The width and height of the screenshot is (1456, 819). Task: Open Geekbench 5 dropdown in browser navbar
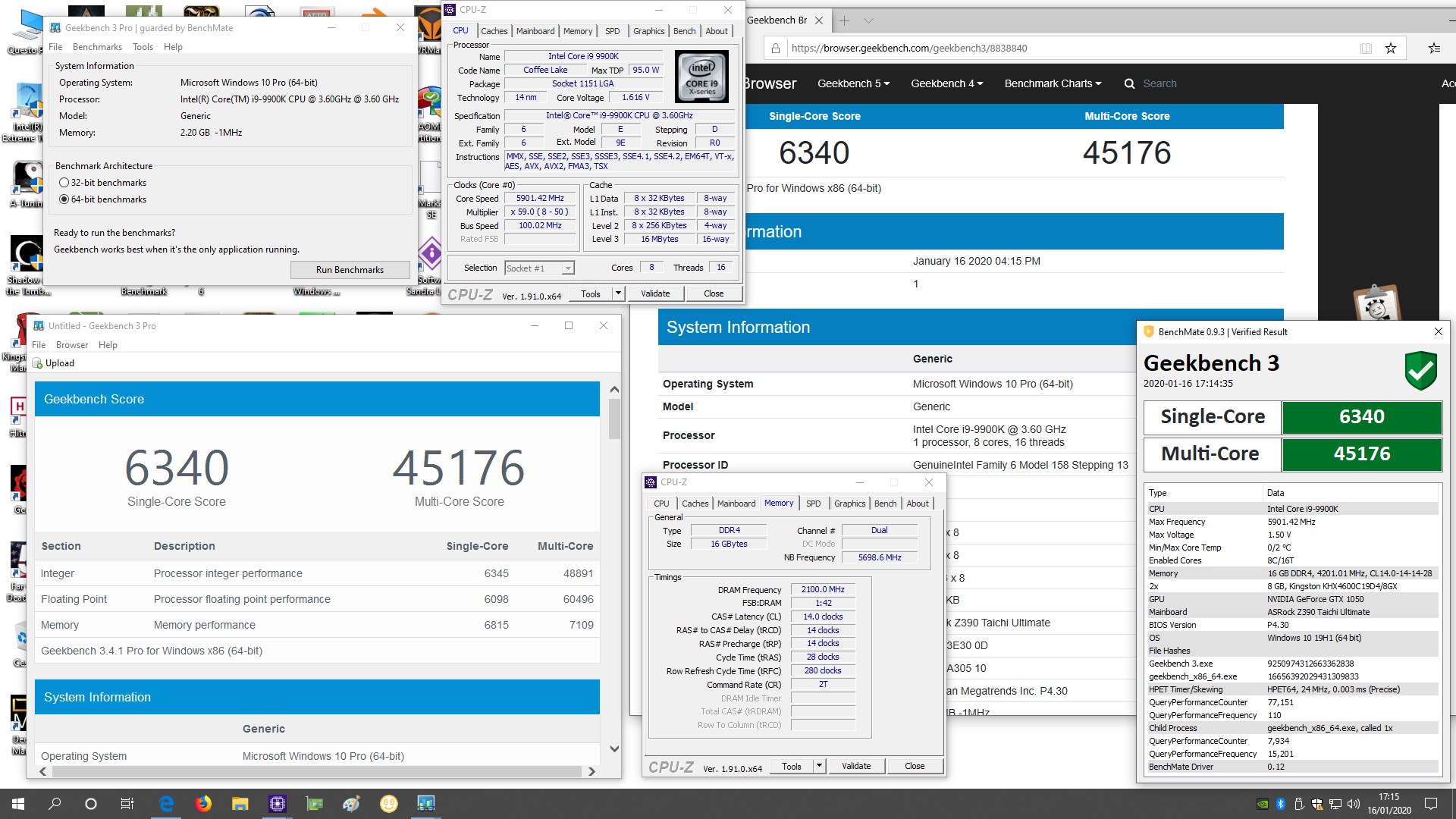pos(853,83)
